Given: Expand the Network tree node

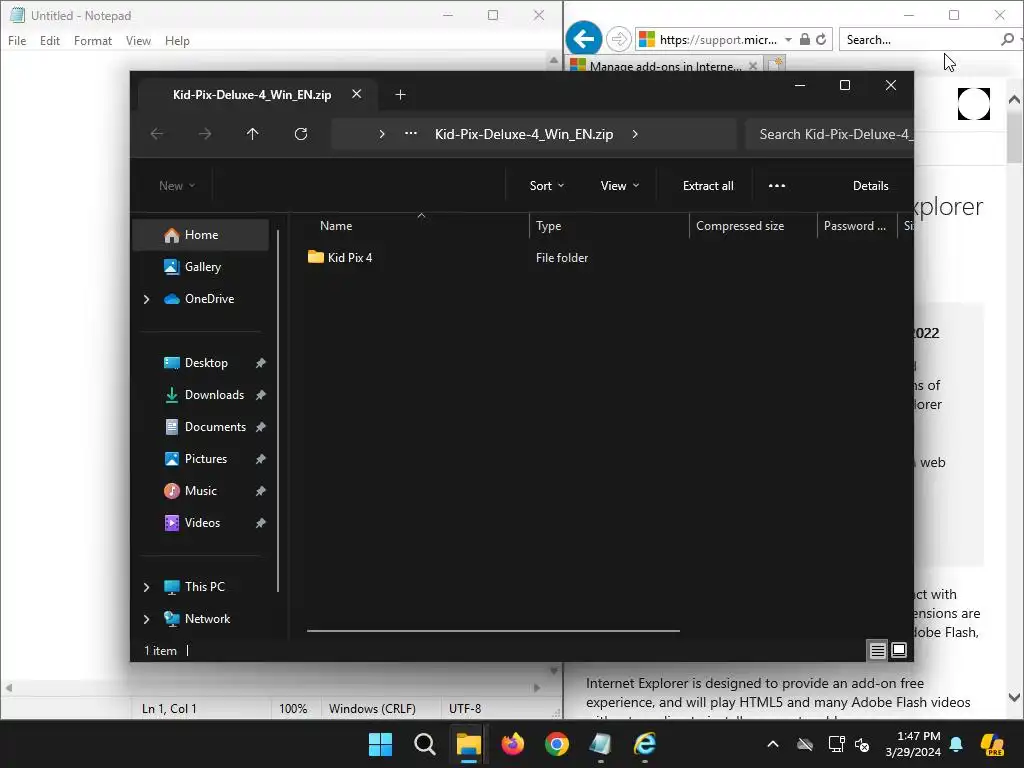Looking at the screenshot, I should (146, 619).
